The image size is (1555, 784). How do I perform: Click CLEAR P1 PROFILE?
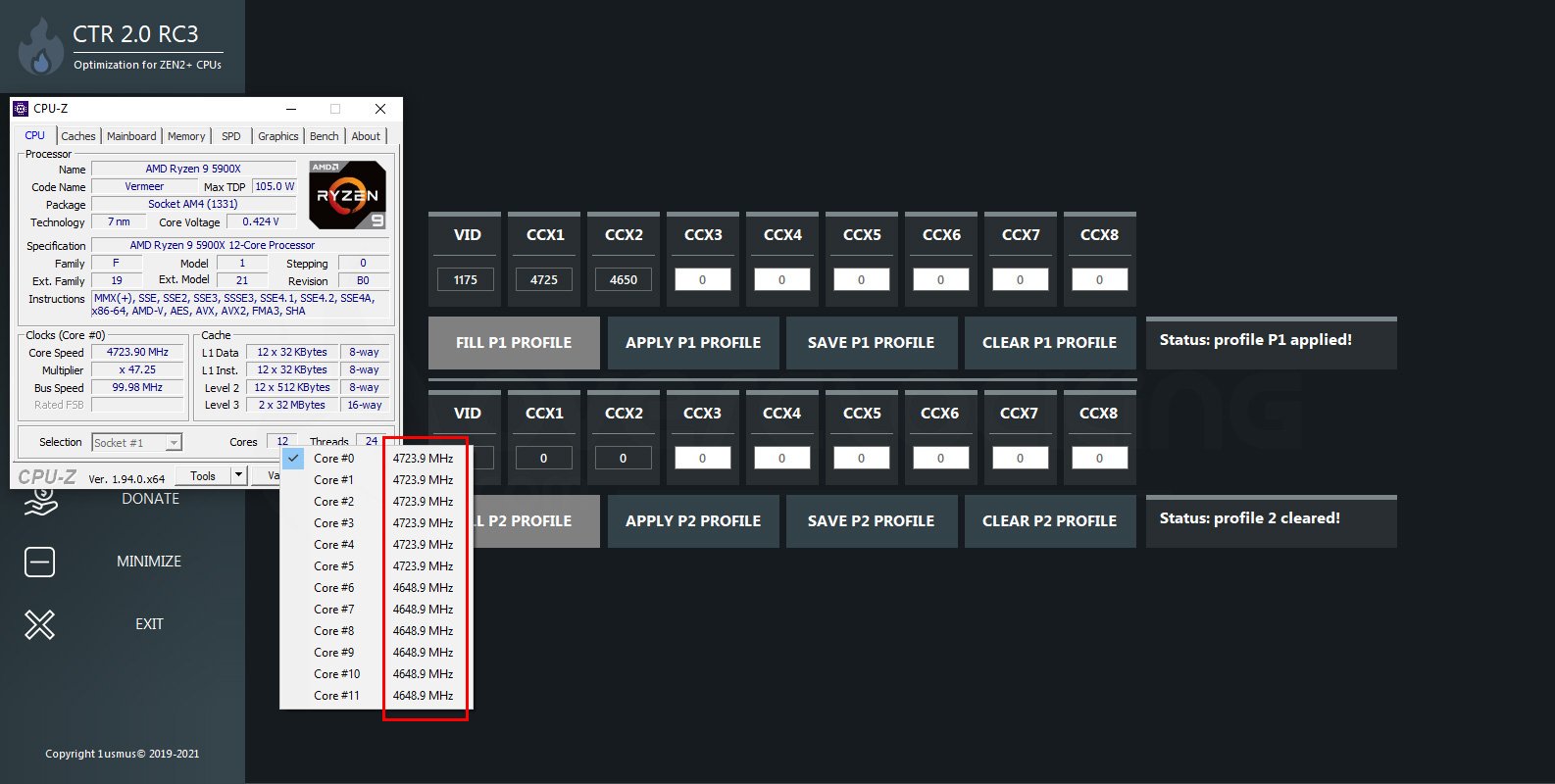(1050, 343)
